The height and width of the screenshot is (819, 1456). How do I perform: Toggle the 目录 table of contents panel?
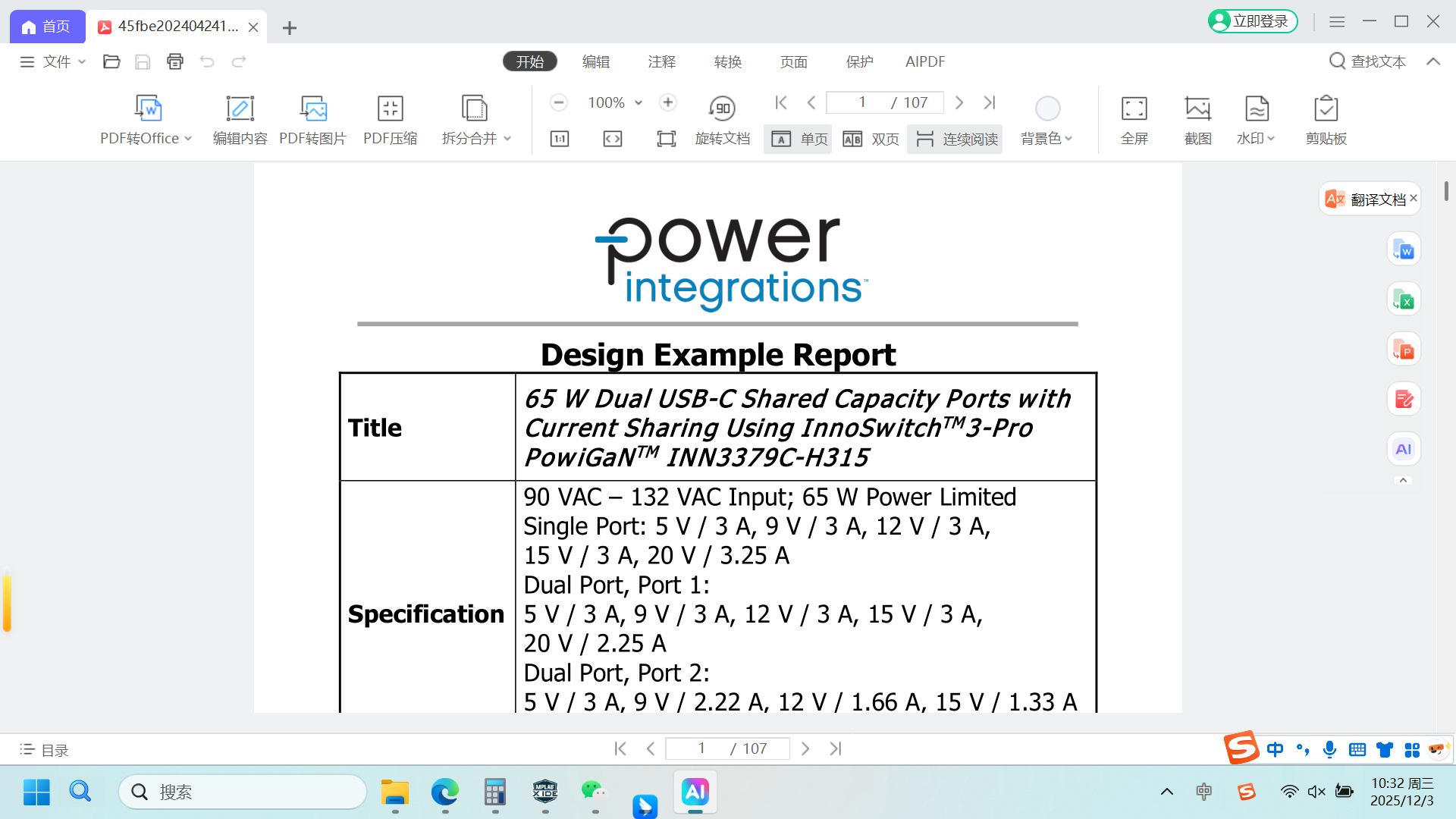(x=44, y=750)
